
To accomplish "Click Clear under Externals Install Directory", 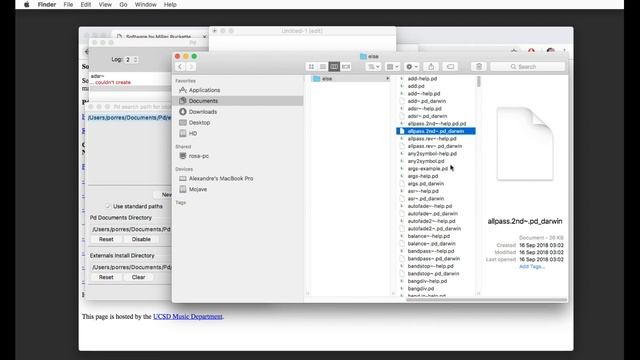I will coord(138,277).
